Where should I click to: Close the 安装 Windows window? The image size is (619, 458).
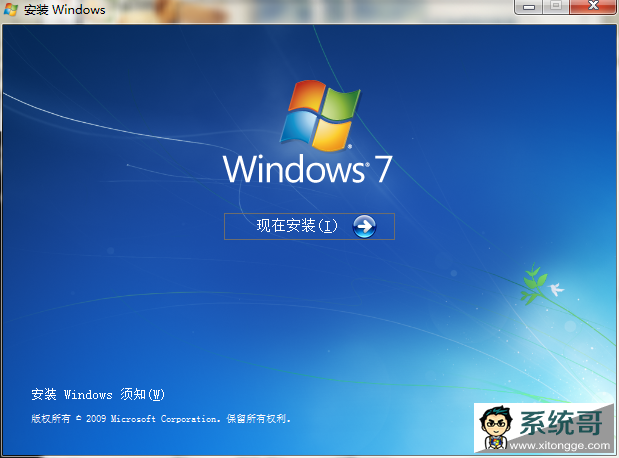pos(593,6)
